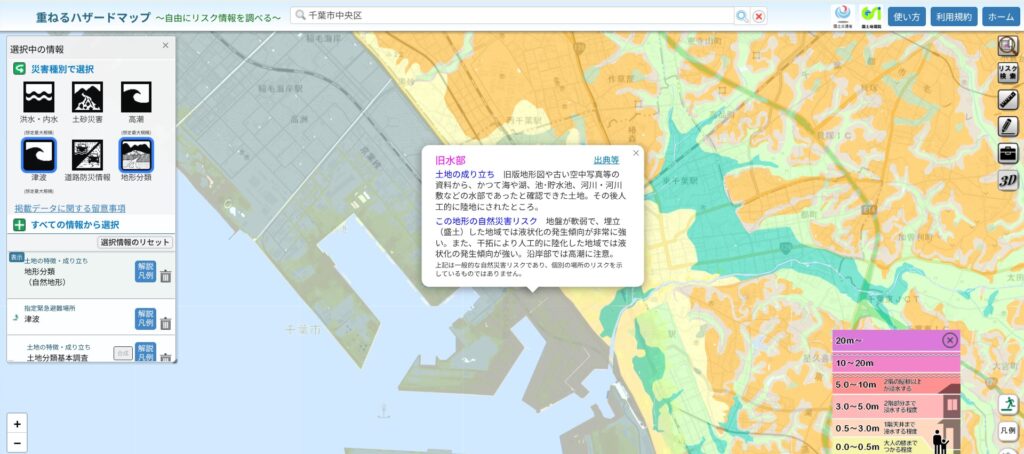Toggle 合成 on 土地分類基本調査 layer

coord(123,353)
